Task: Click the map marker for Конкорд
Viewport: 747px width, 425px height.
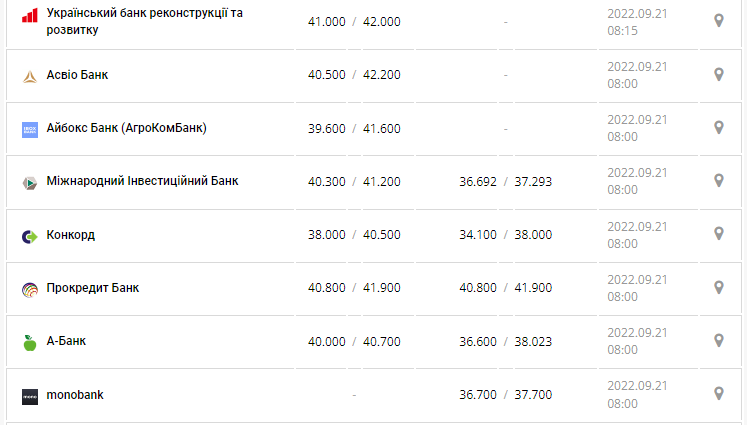Action: [718, 234]
